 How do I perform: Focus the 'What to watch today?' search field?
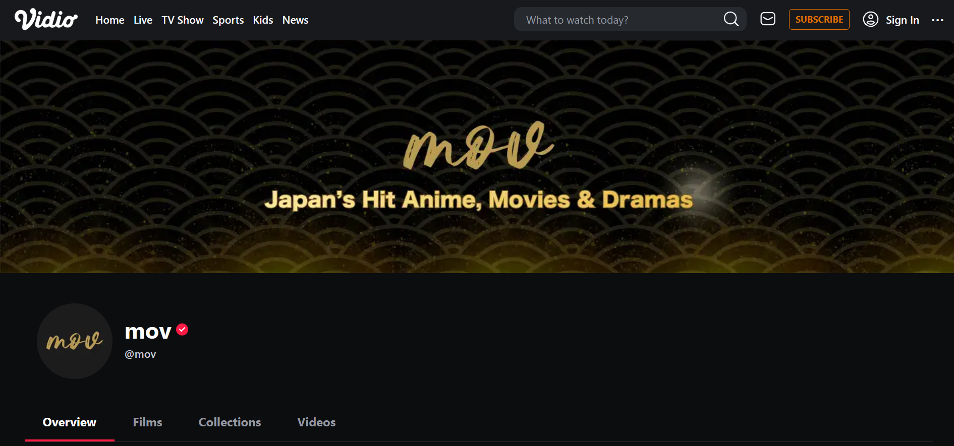pyautogui.click(x=630, y=19)
